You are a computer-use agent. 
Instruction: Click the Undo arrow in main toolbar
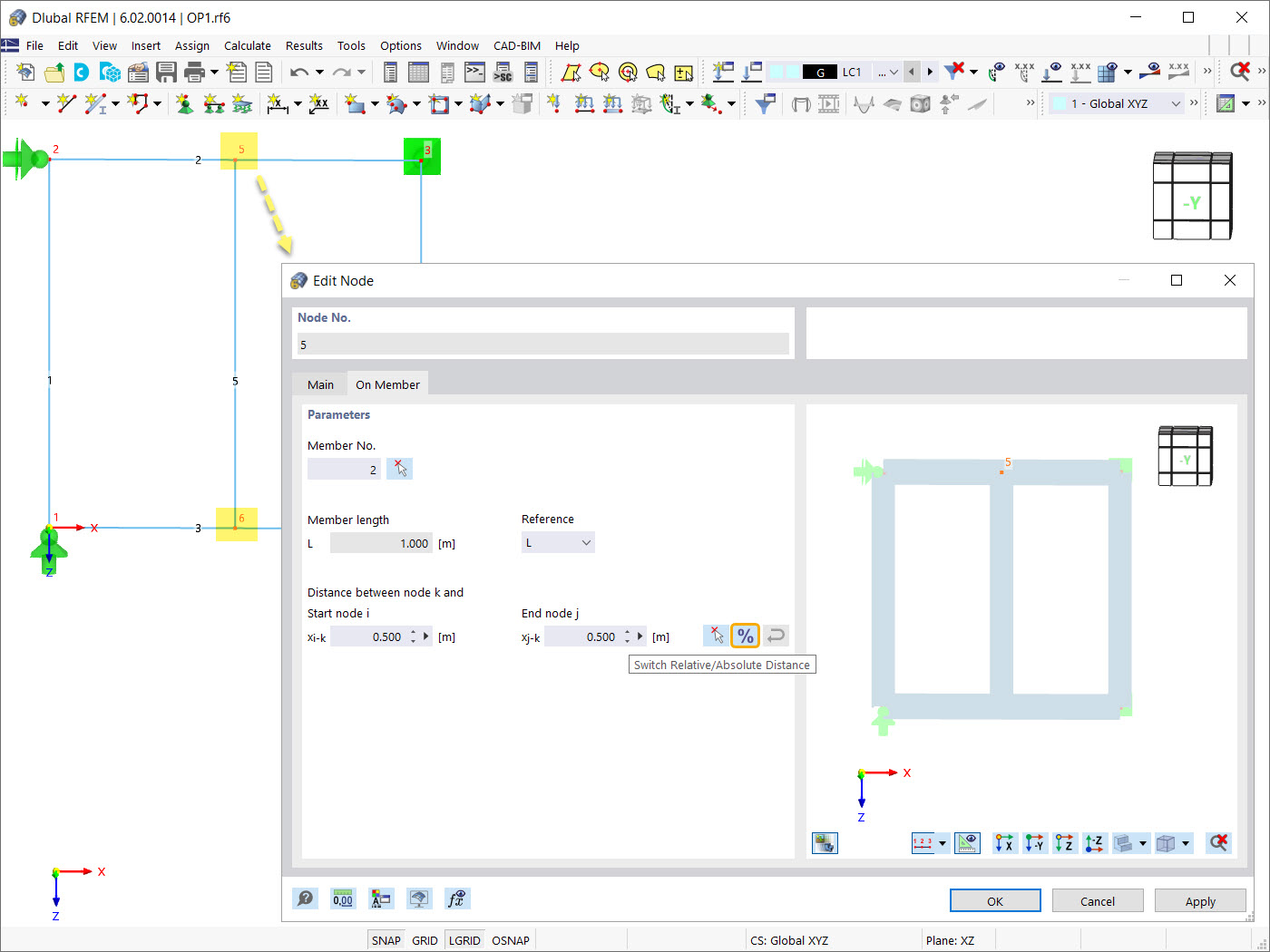click(298, 73)
